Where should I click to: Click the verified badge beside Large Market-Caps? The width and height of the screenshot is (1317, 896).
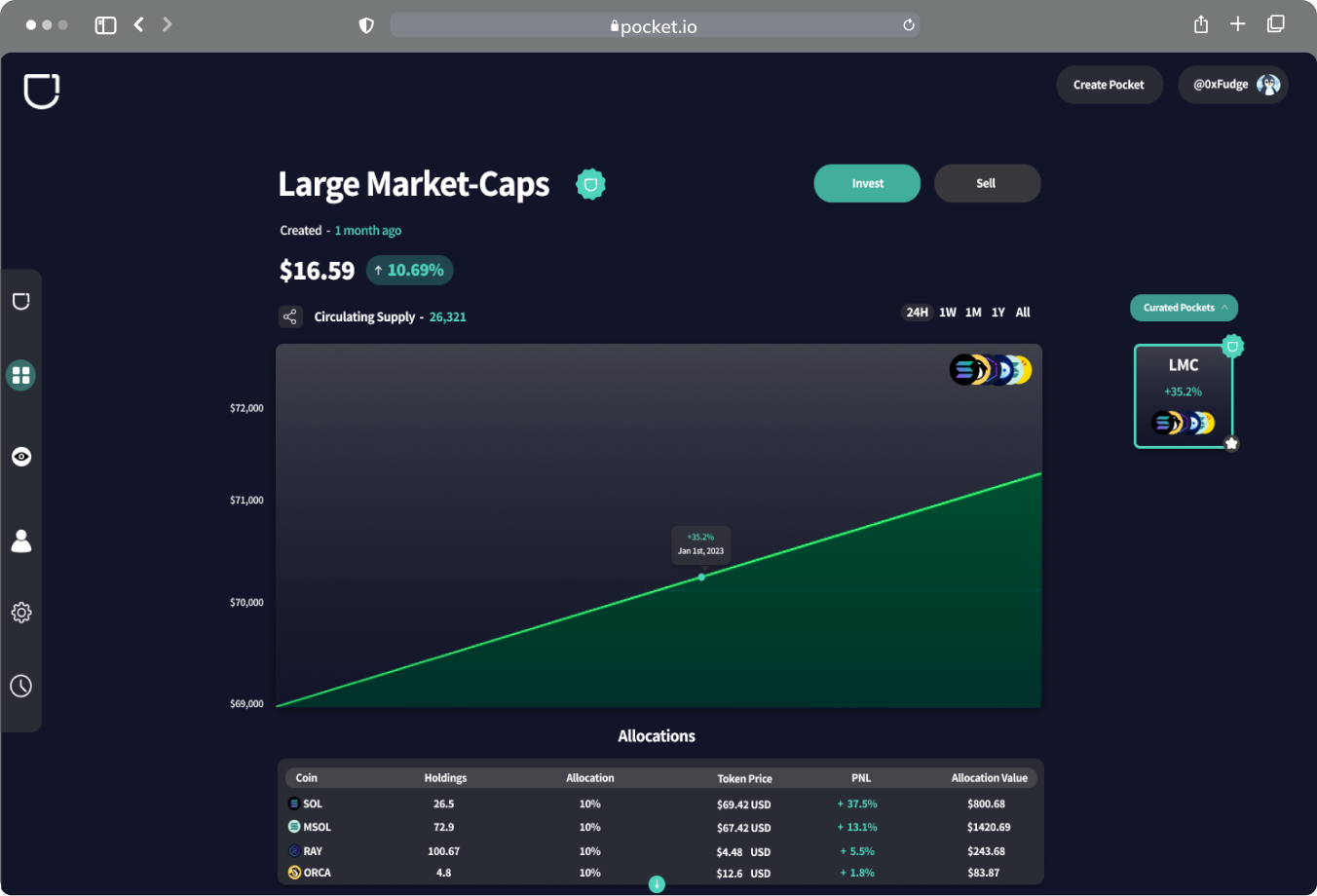[590, 183]
